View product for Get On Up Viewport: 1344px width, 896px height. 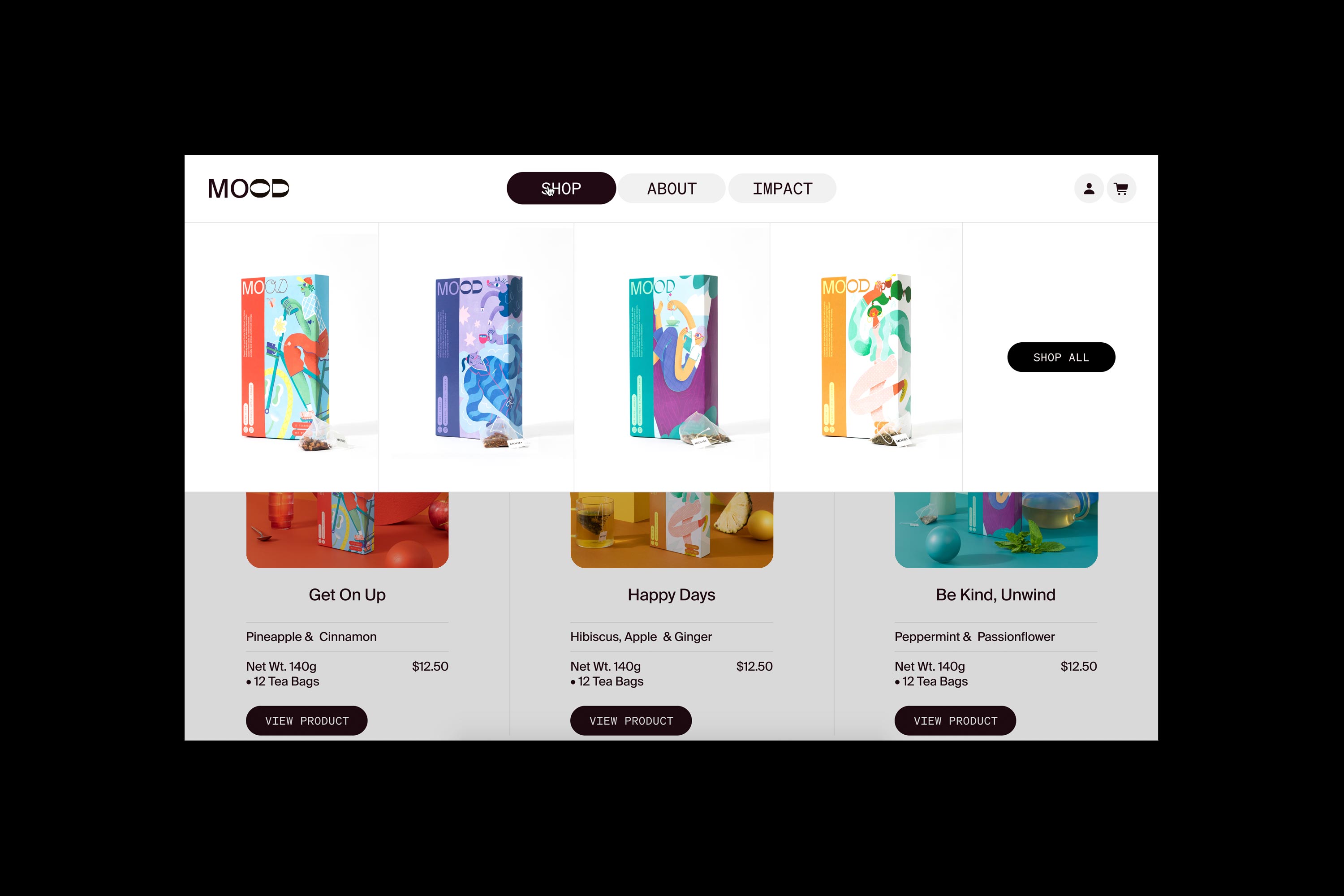pos(307,720)
